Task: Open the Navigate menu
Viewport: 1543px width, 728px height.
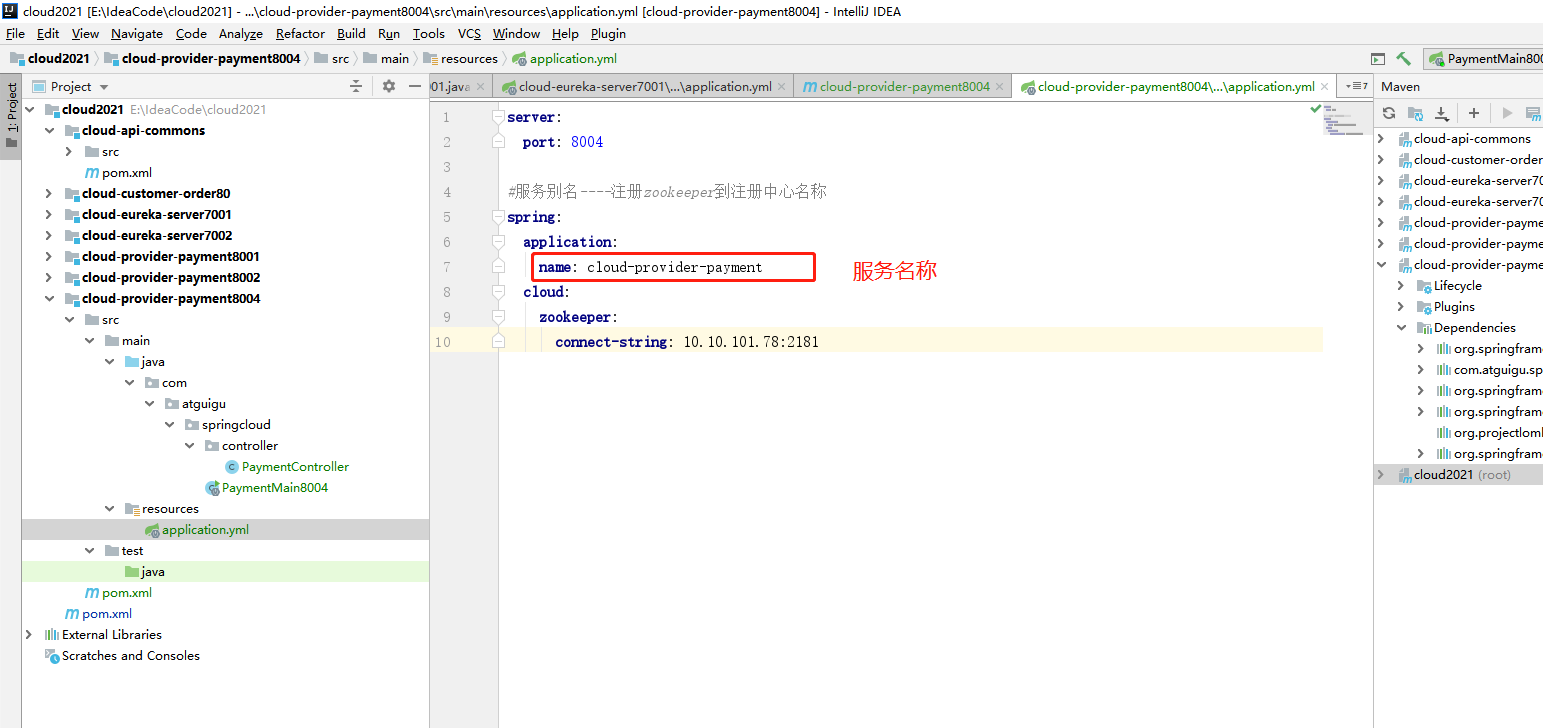Action: [x=137, y=33]
